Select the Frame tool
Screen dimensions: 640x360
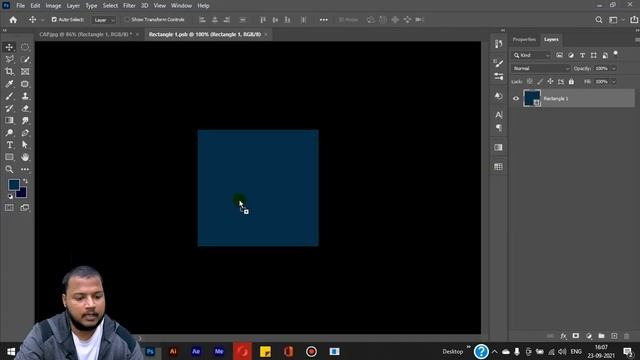pos(25,72)
